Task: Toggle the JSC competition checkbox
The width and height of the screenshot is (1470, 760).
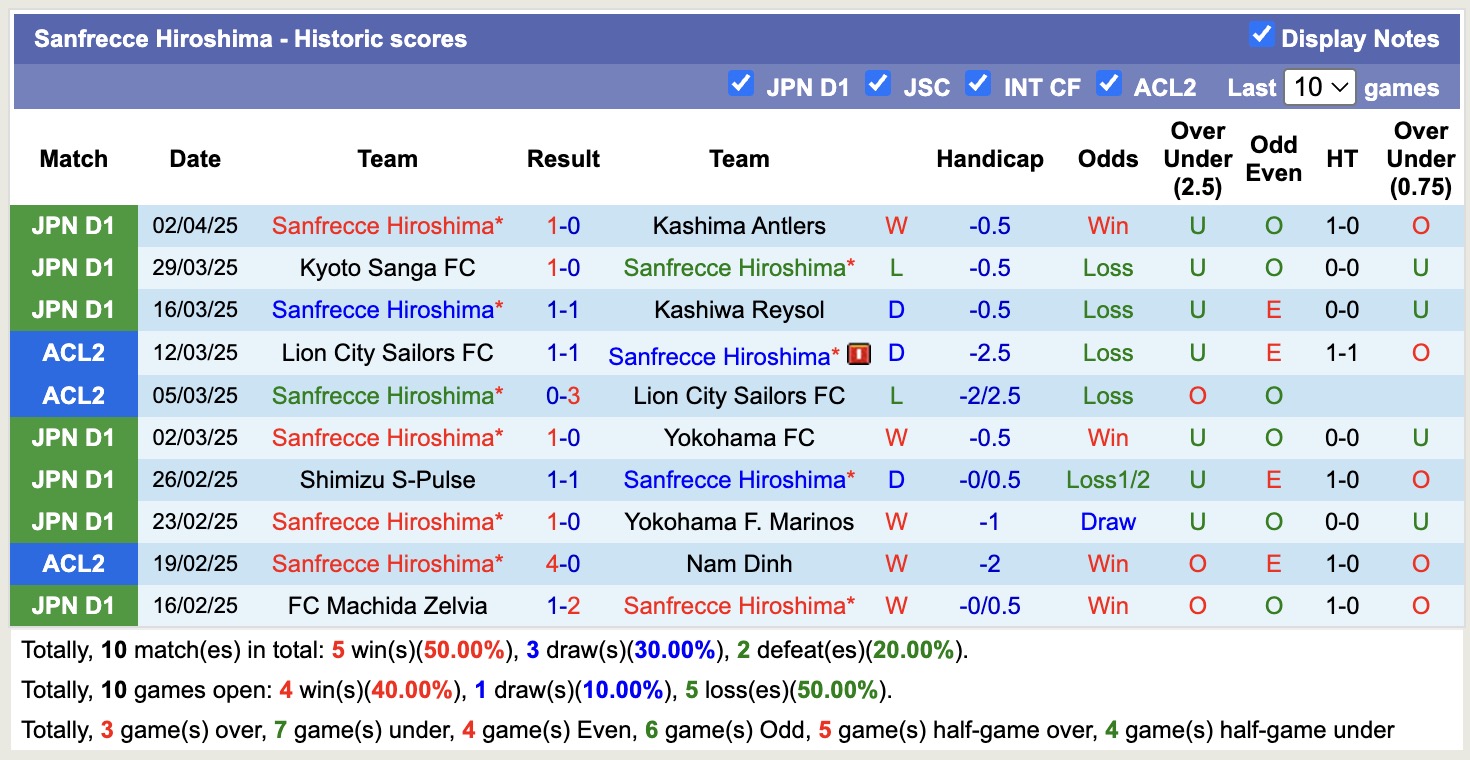Action: (x=878, y=85)
